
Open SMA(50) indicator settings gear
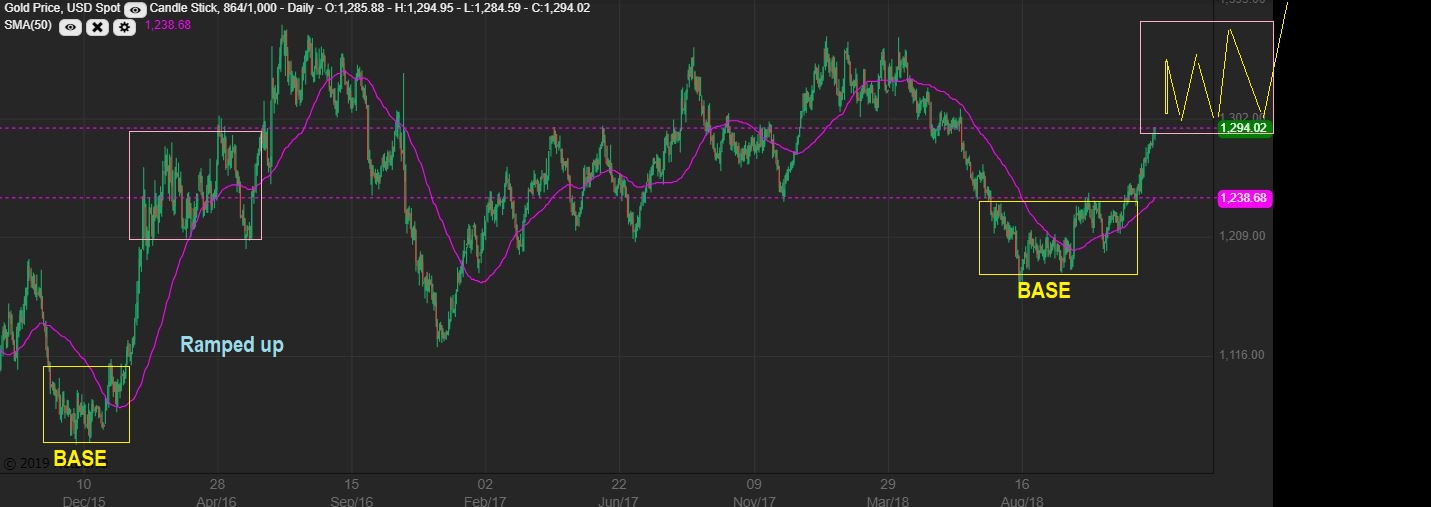(x=124, y=27)
